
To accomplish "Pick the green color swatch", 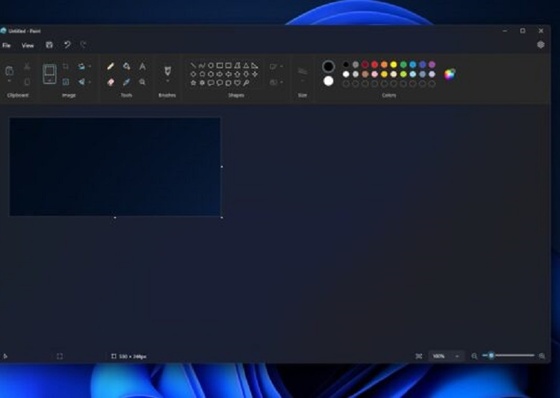I will tap(403, 65).
